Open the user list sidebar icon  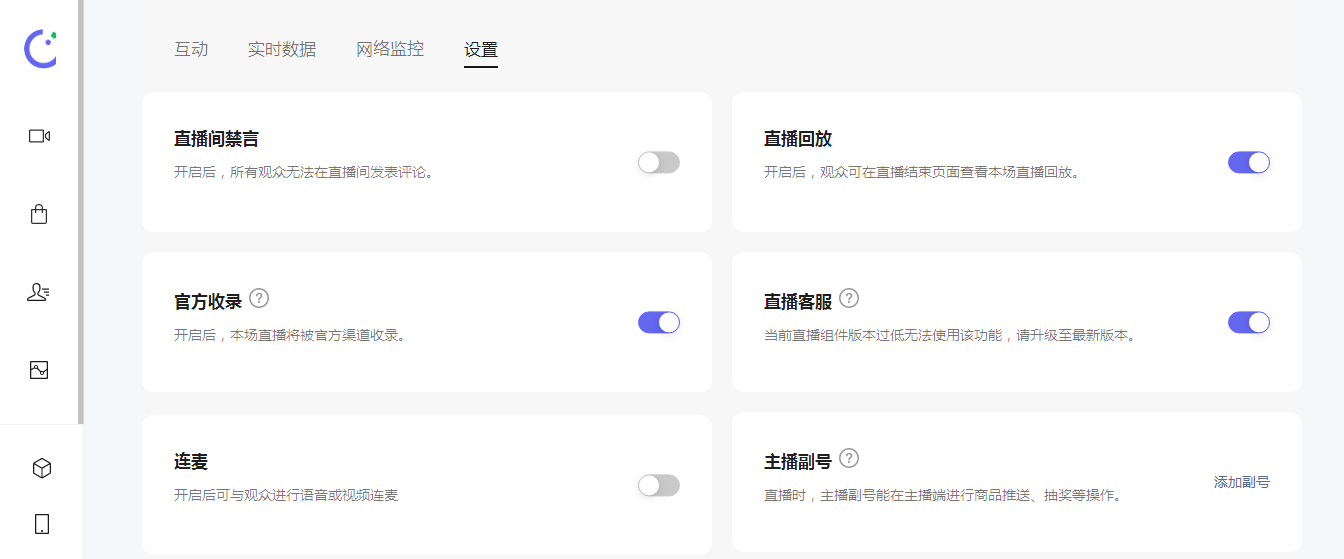39,292
